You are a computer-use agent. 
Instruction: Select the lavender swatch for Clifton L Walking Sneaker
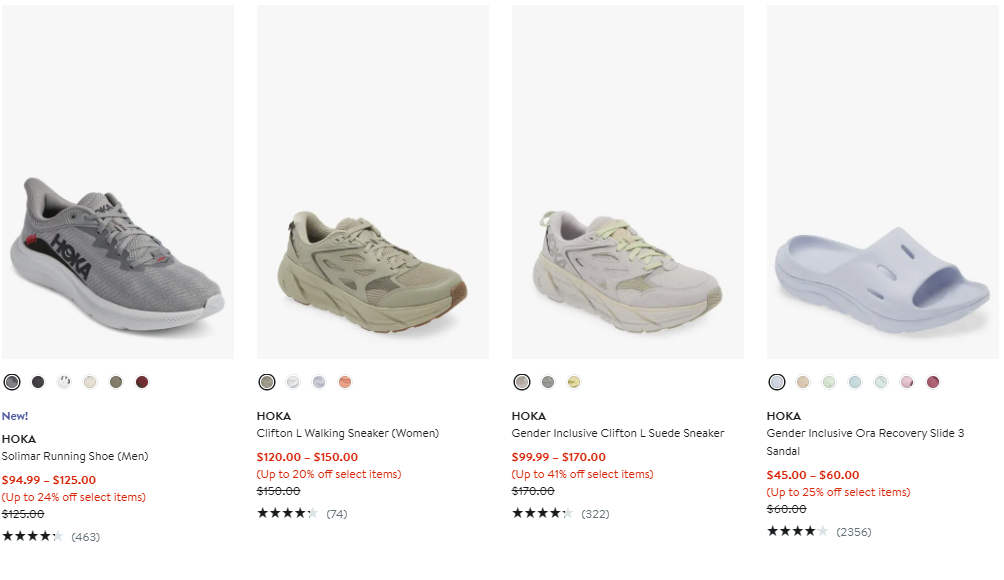coord(319,382)
